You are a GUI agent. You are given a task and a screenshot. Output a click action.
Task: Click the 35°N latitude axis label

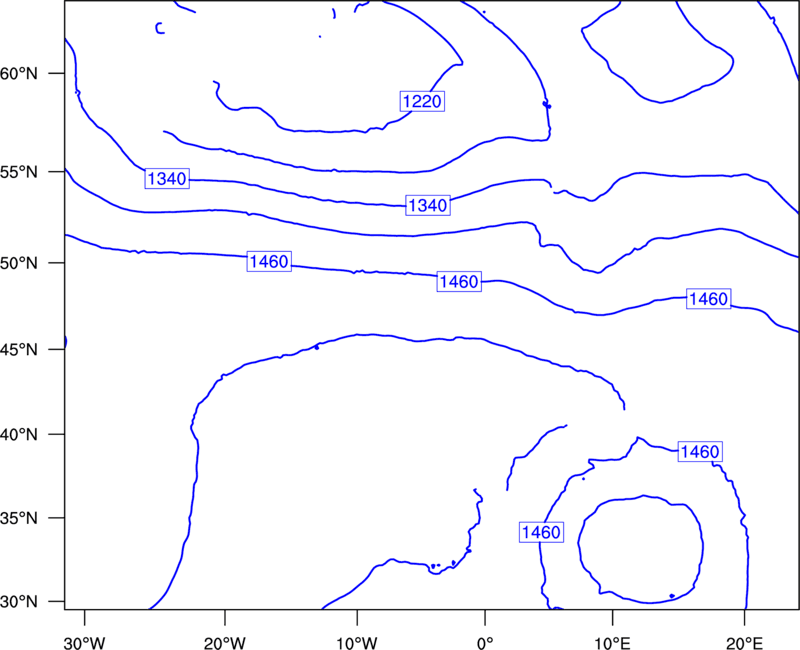point(19,518)
